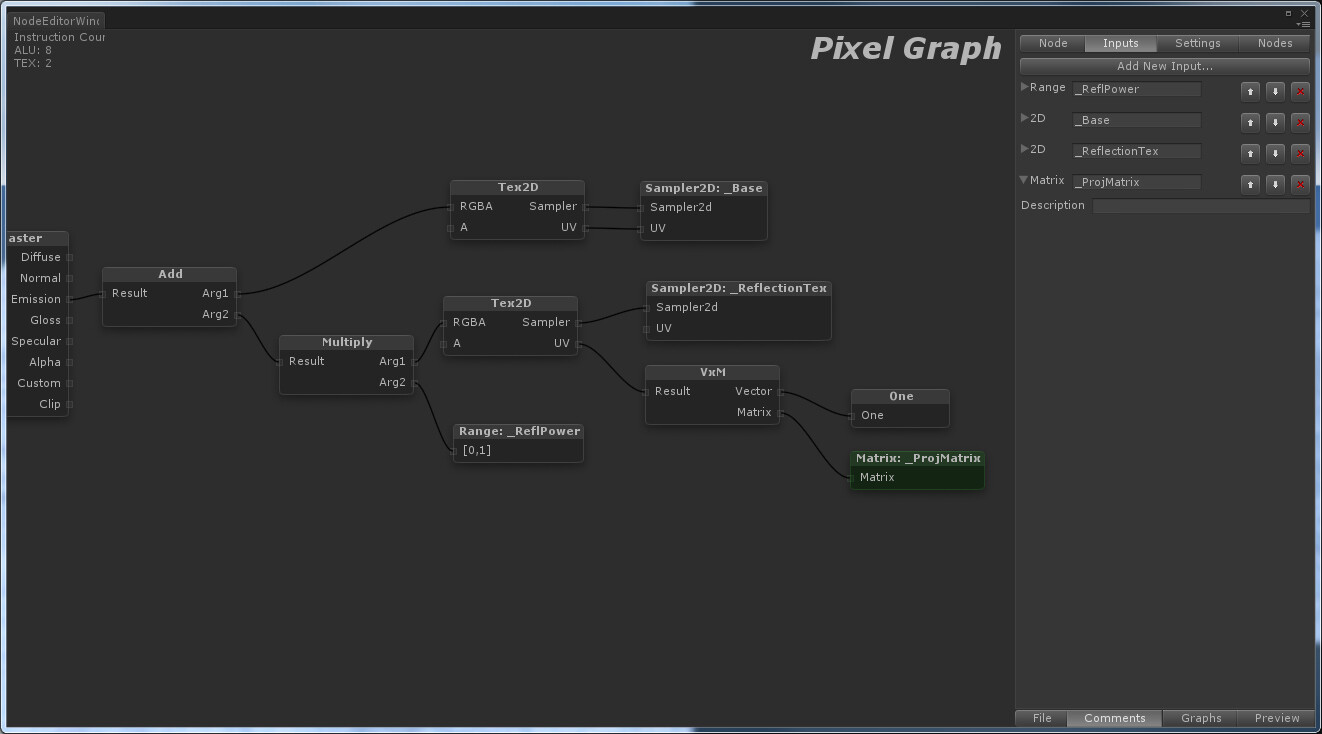Delete the _ReflectionTex input with red X
The image size is (1322, 734).
pyautogui.click(x=1300, y=153)
